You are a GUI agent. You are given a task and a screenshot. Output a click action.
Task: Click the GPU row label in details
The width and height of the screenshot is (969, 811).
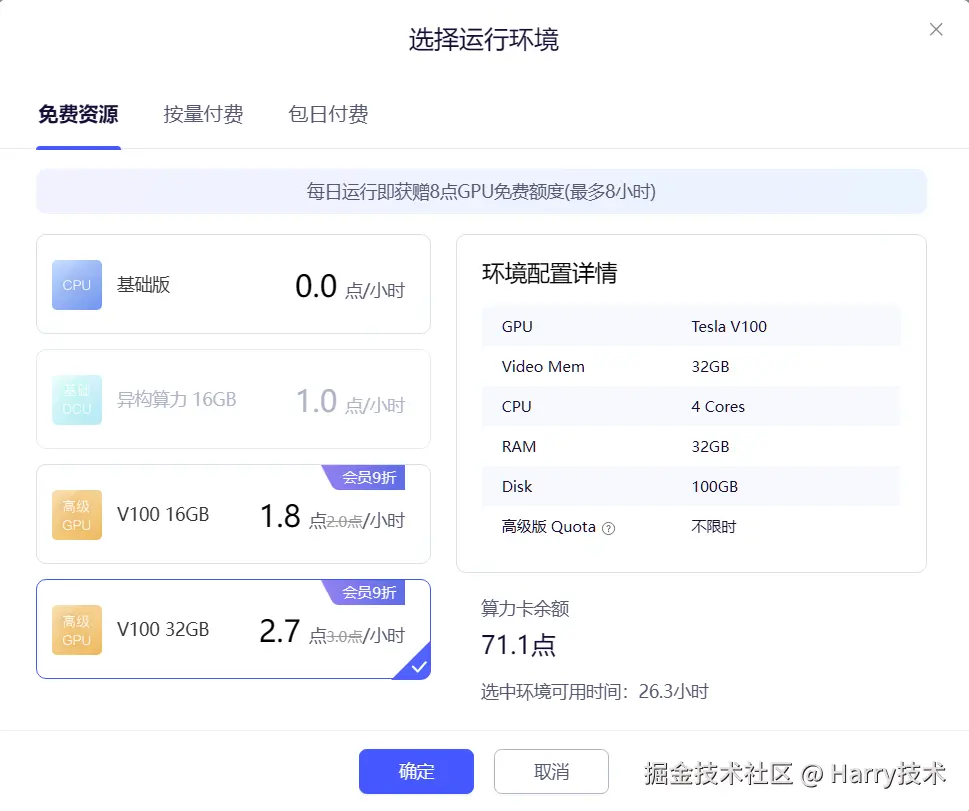tap(517, 326)
